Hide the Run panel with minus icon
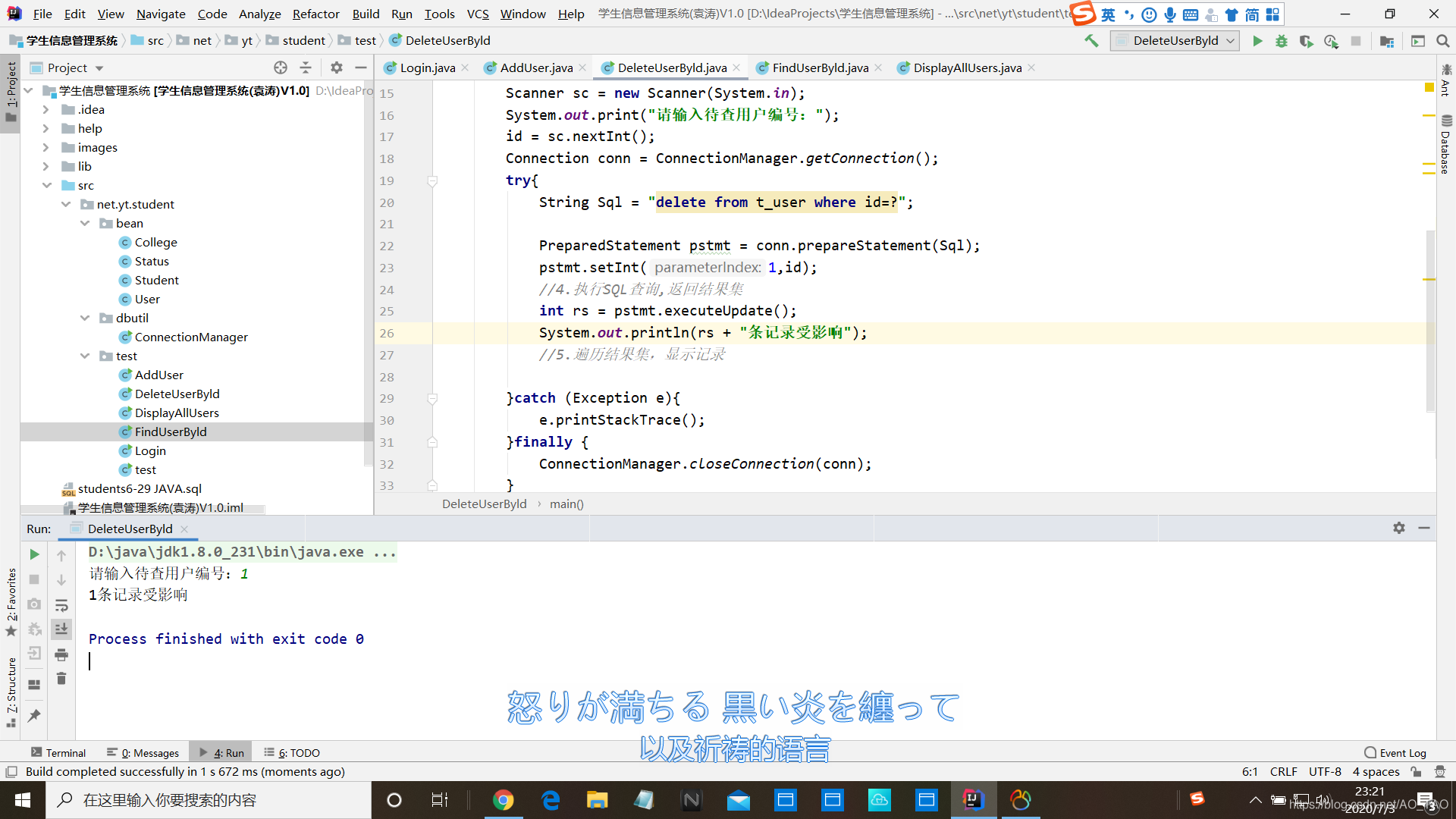The width and height of the screenshot is (1456, 819). tap(1424, 528)
